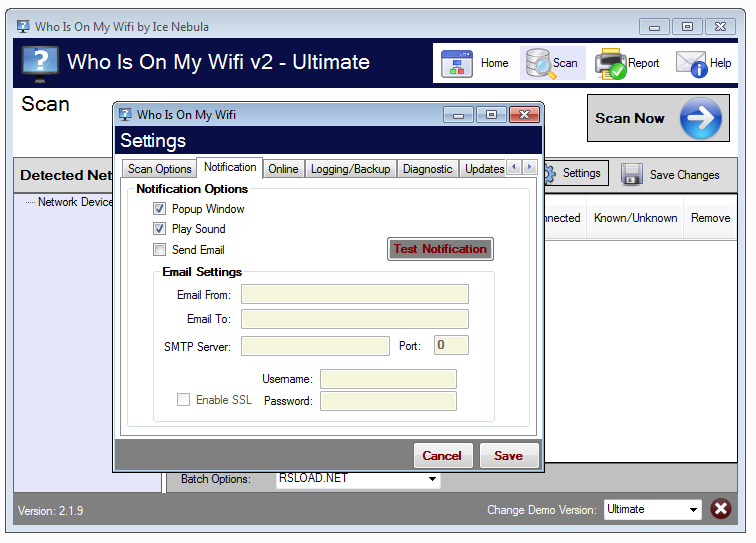
Task: Open the Logging/Backup tab
Action: [x=351, y=169]
